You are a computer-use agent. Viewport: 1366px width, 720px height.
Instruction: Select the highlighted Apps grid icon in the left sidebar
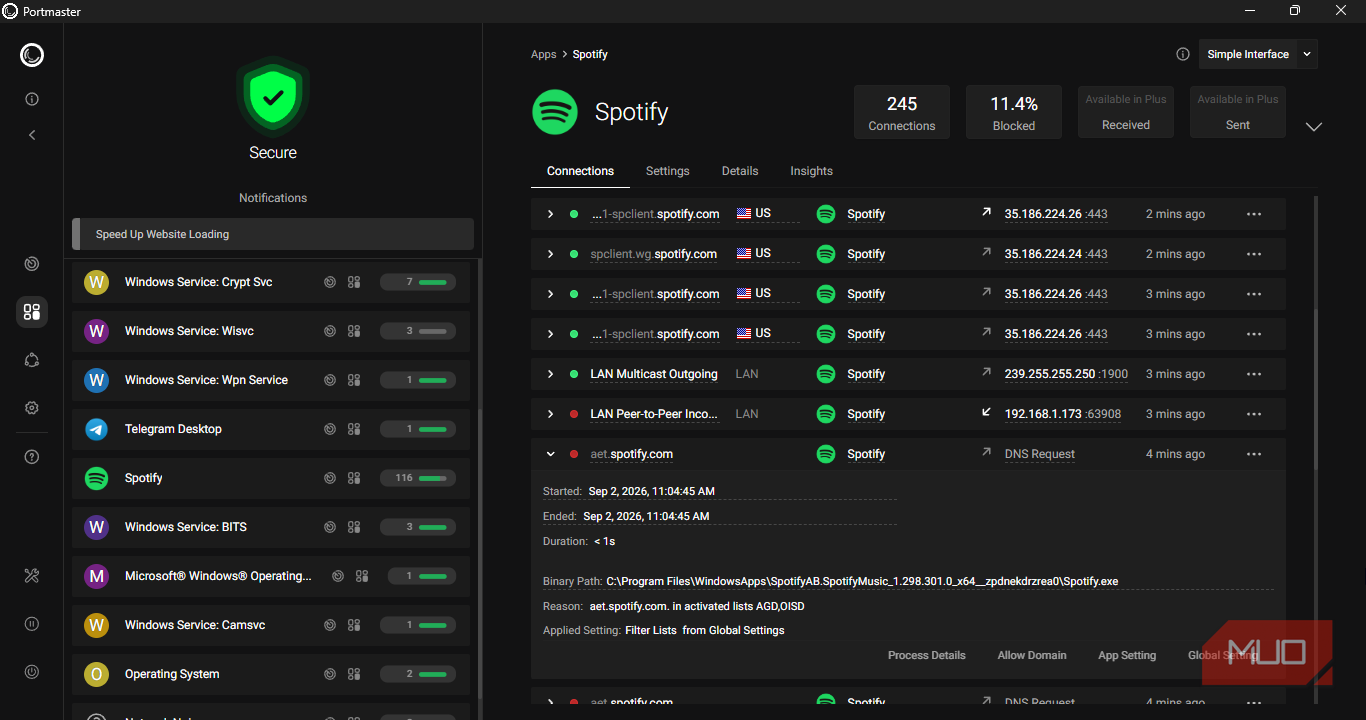pos(32,312)
